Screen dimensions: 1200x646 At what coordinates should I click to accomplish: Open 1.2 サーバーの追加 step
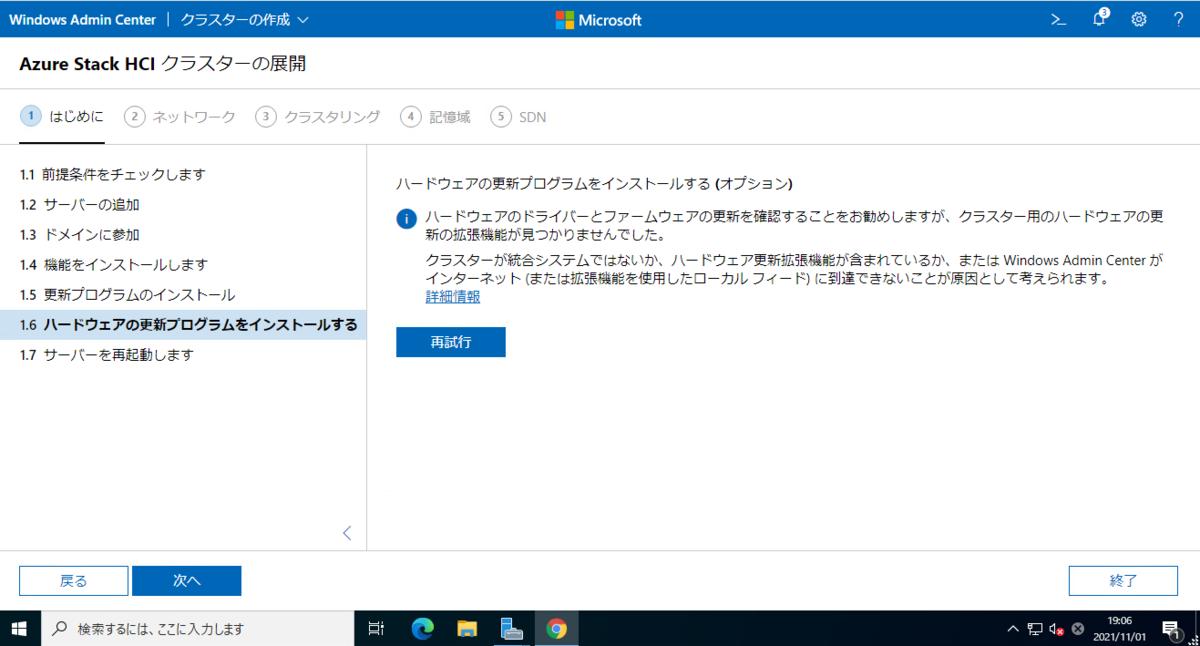183,205
